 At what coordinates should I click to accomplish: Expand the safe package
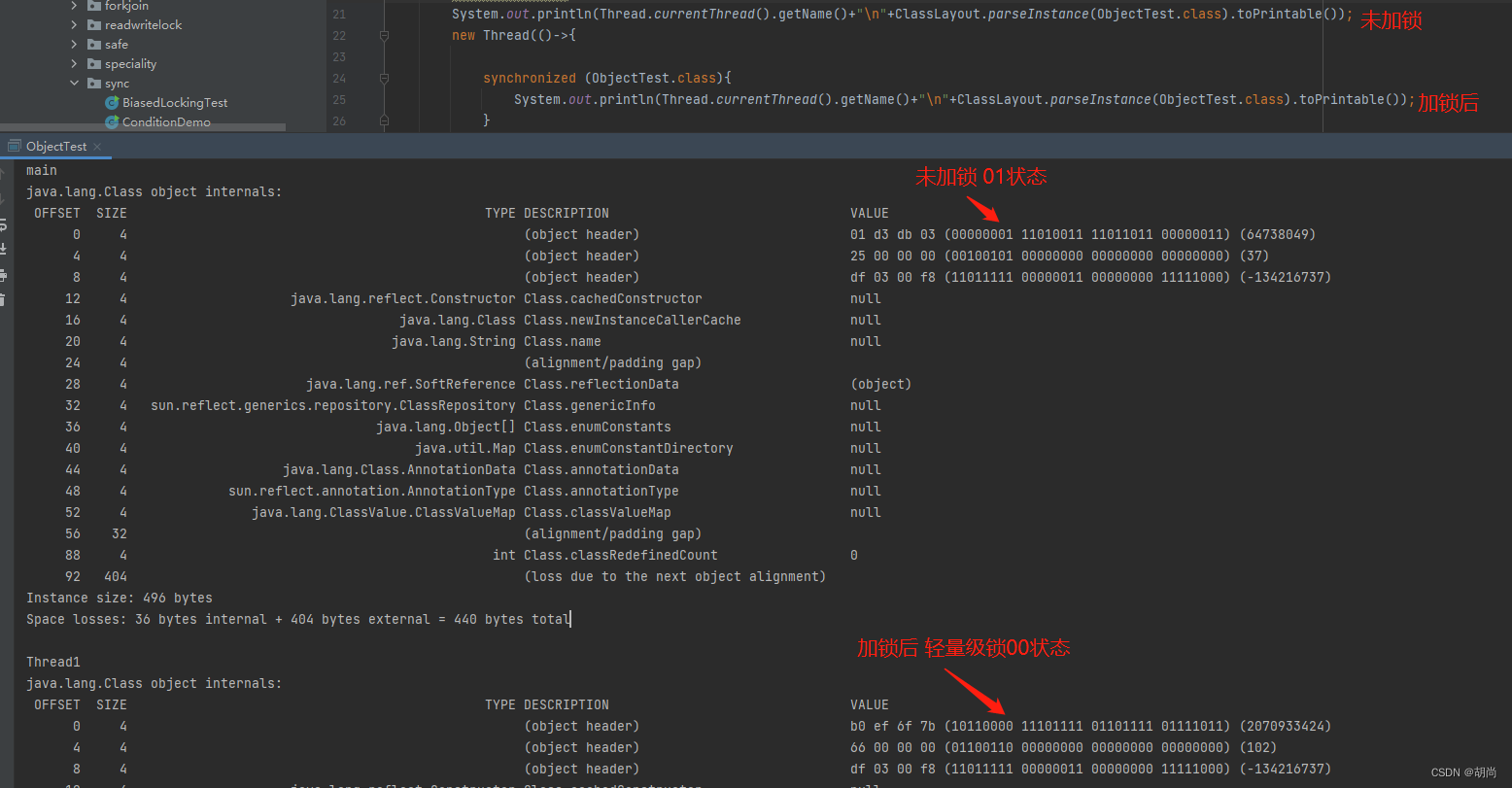(75, 44)
